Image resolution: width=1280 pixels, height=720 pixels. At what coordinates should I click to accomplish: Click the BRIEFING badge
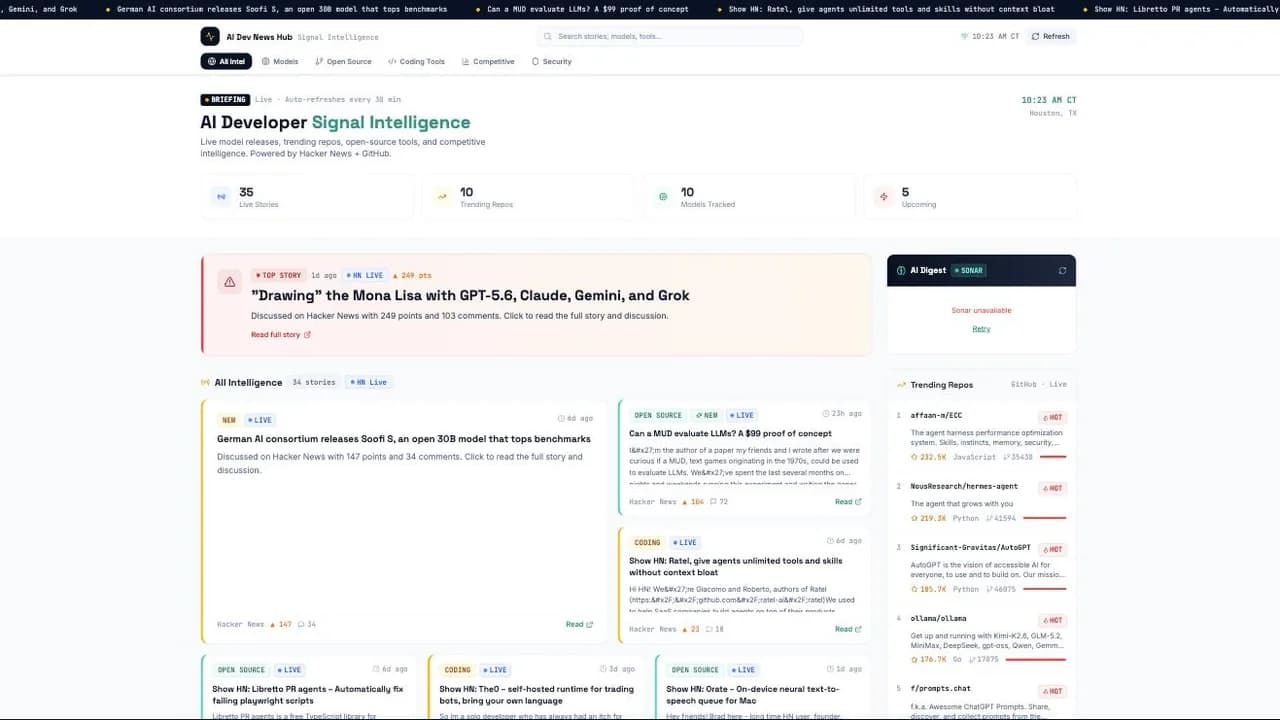point(225,100)
